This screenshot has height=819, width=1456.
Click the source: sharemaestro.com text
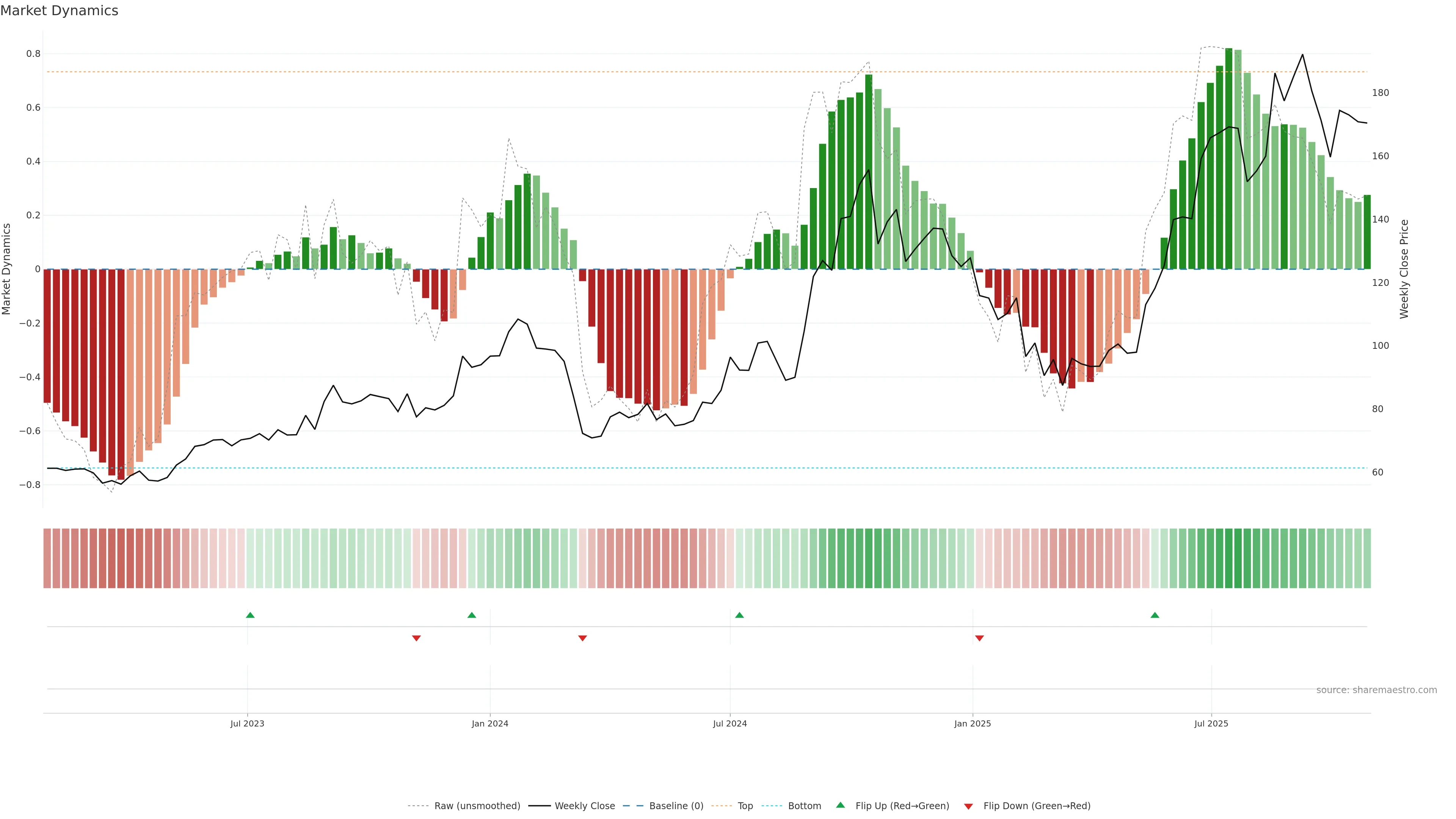tap(1376, 690)
